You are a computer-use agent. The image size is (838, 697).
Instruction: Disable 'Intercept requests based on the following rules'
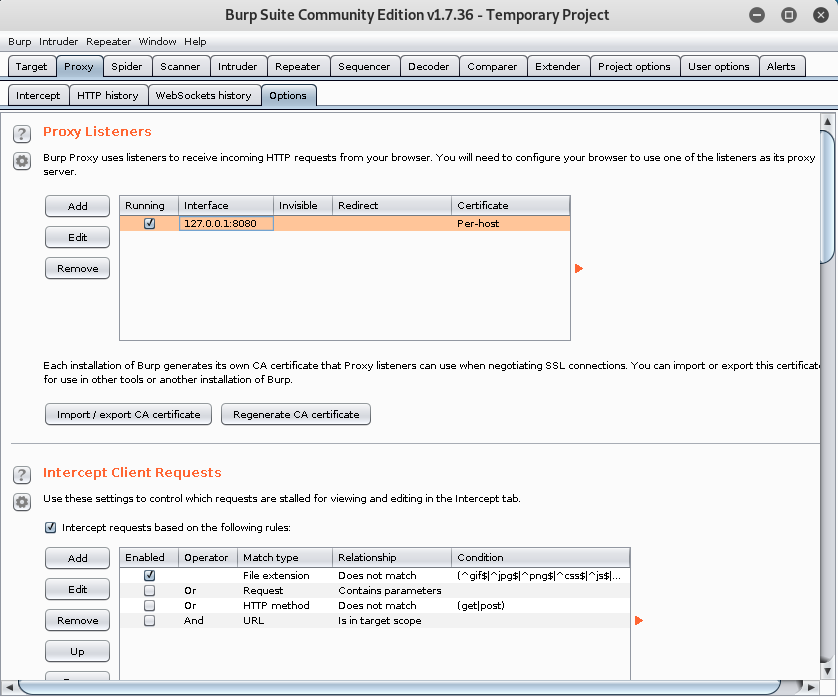point(51,527)
